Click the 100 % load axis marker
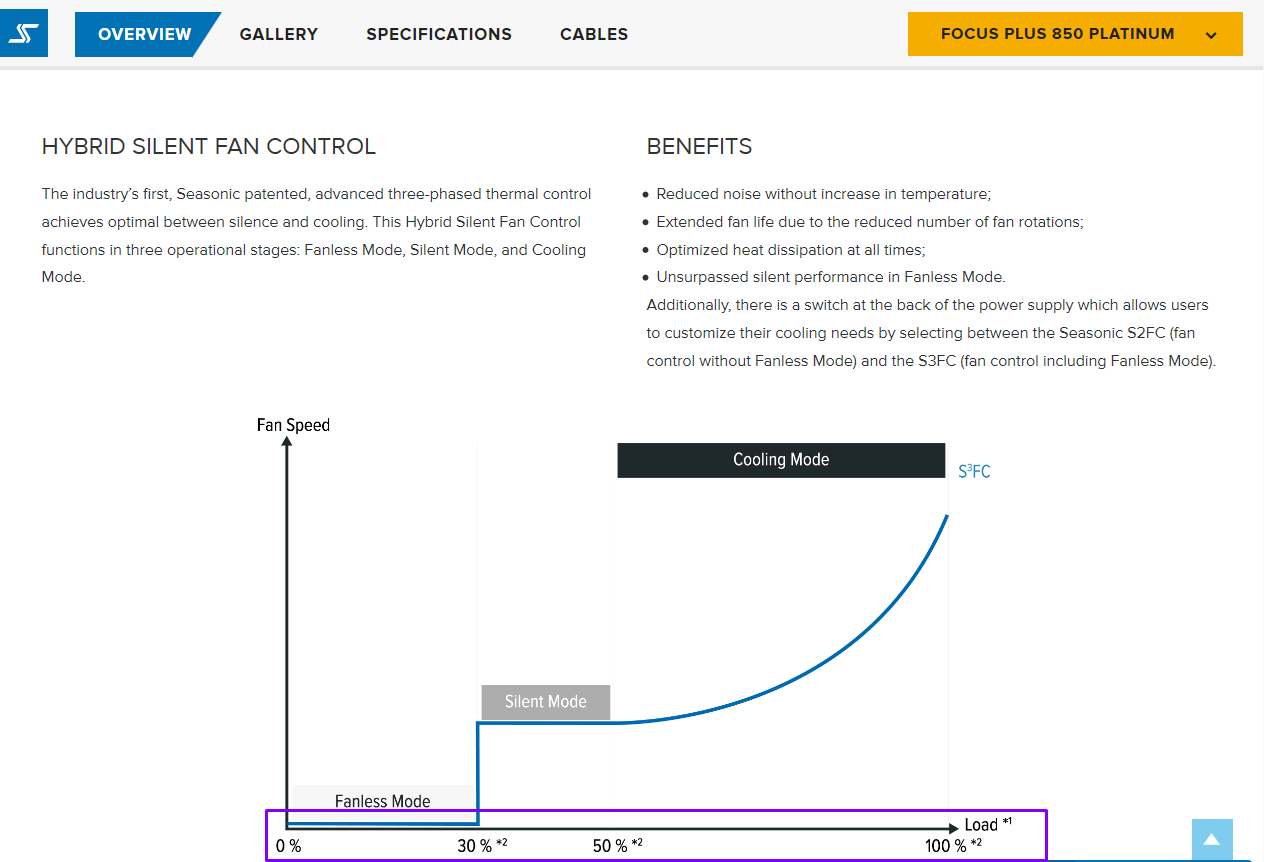 pos(946,846)
